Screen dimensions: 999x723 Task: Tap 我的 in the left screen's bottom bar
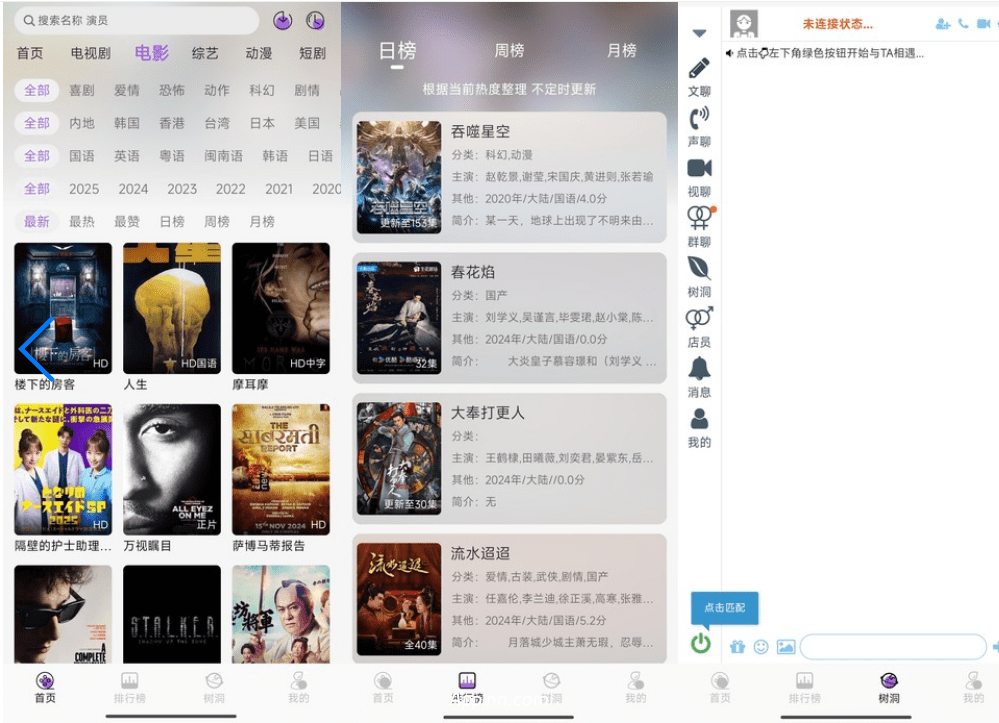298,688
